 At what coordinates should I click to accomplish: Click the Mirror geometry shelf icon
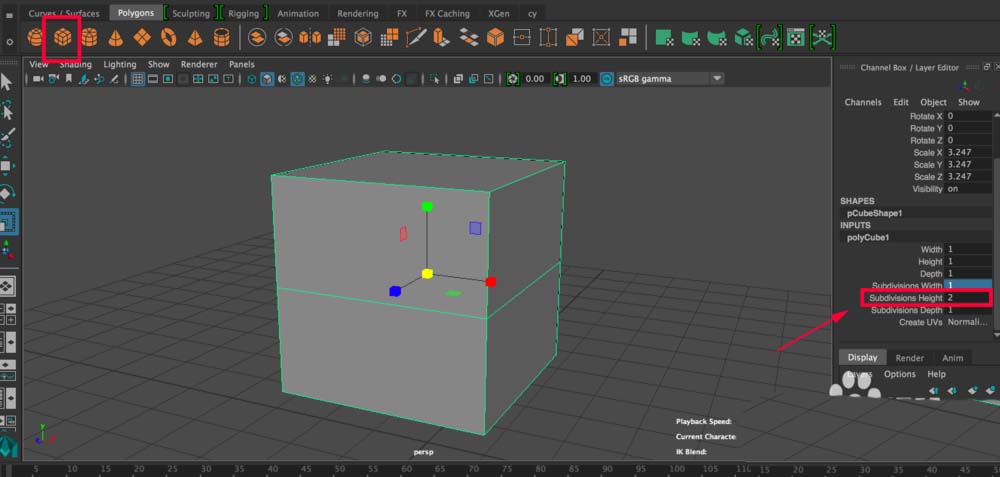point(310,38)
